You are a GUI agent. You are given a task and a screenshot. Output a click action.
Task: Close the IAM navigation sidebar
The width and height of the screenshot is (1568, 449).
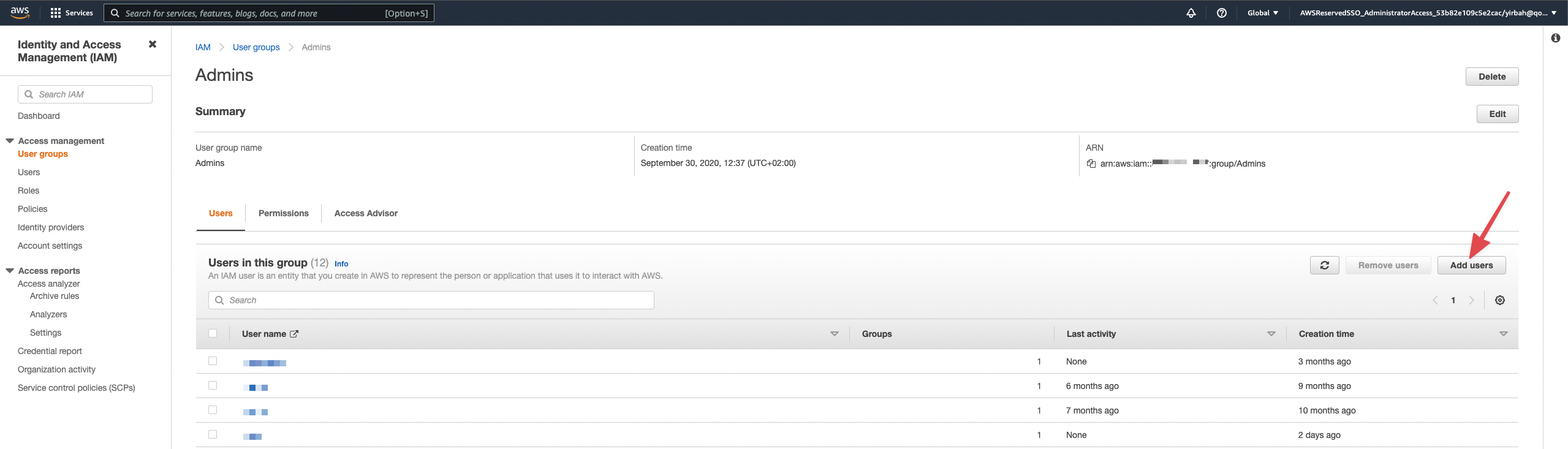pyautogui.click(x=153, y=44)
